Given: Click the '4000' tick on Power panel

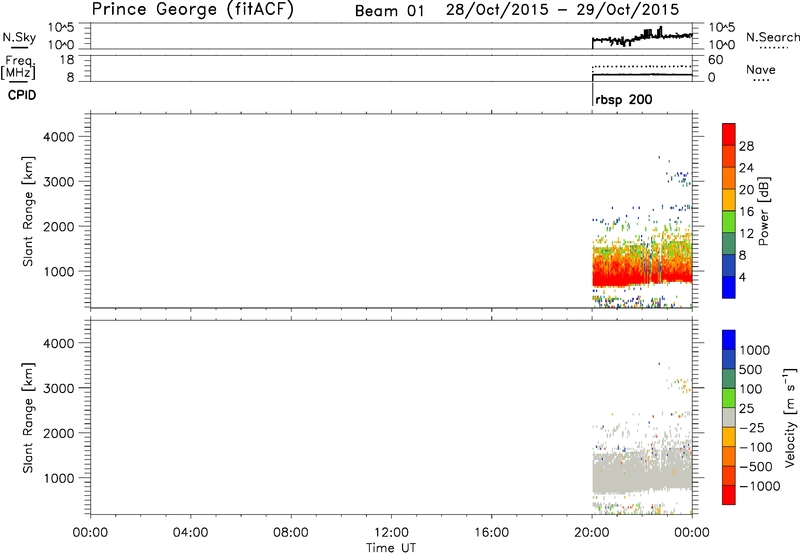Looking at the screenshot, I should 59,137.
